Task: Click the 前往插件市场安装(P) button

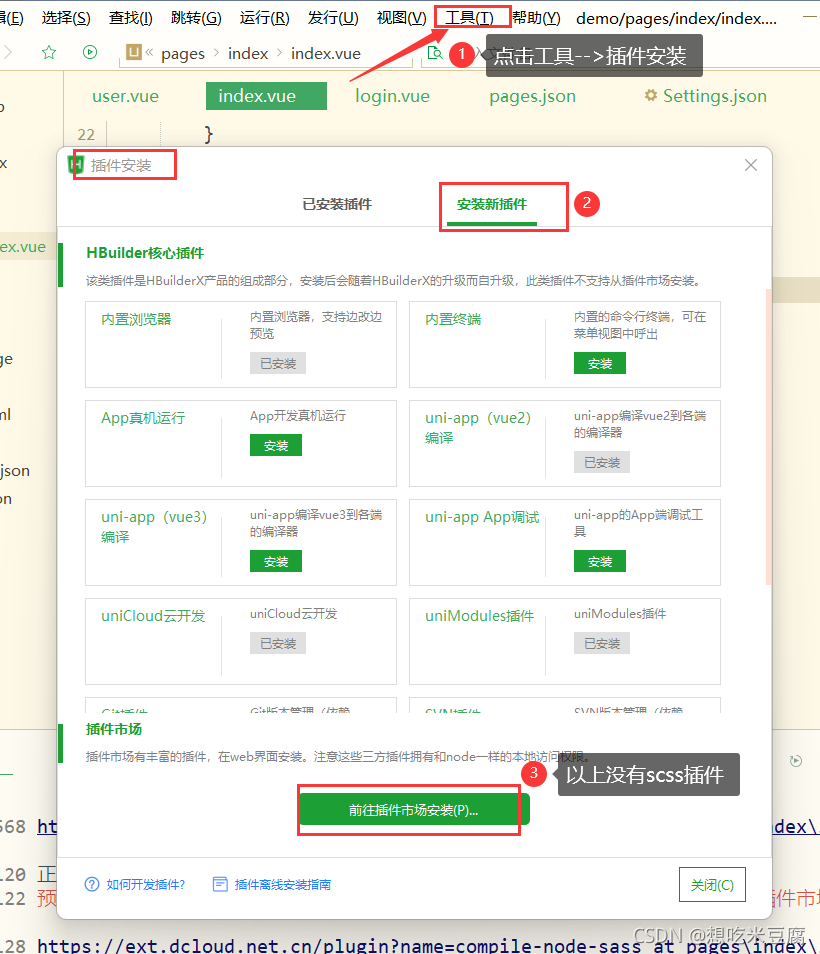Action: (x=409, y=810)
